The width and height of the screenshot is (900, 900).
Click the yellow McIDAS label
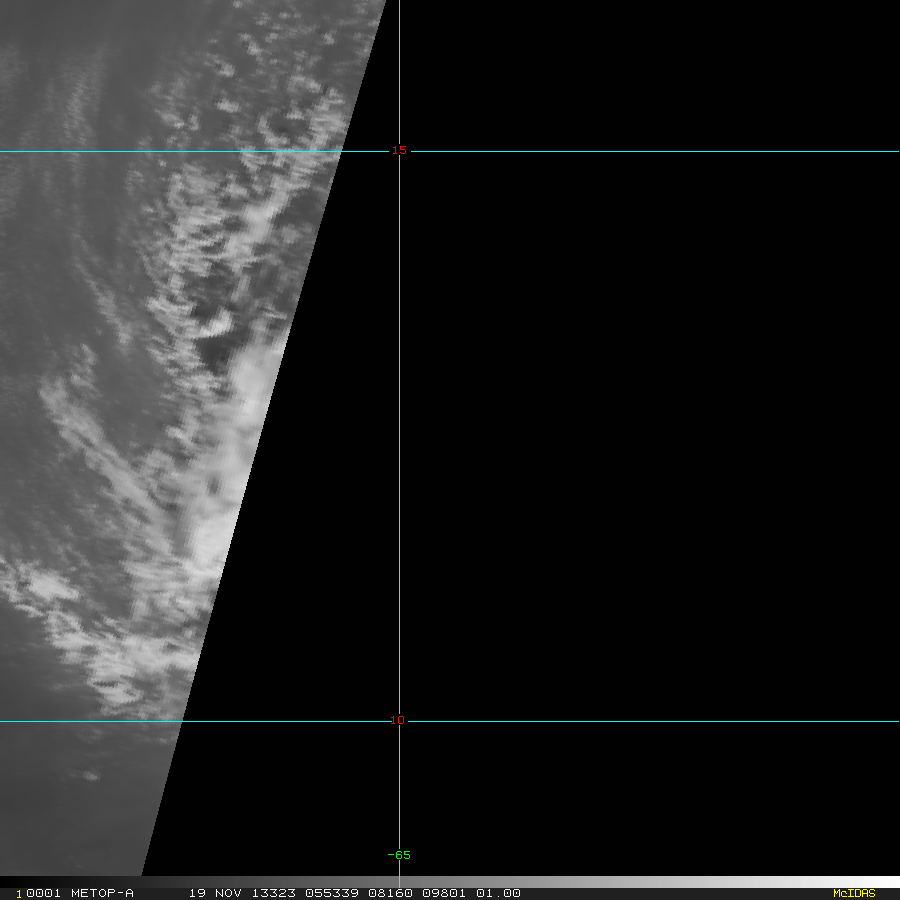[854, 893]
